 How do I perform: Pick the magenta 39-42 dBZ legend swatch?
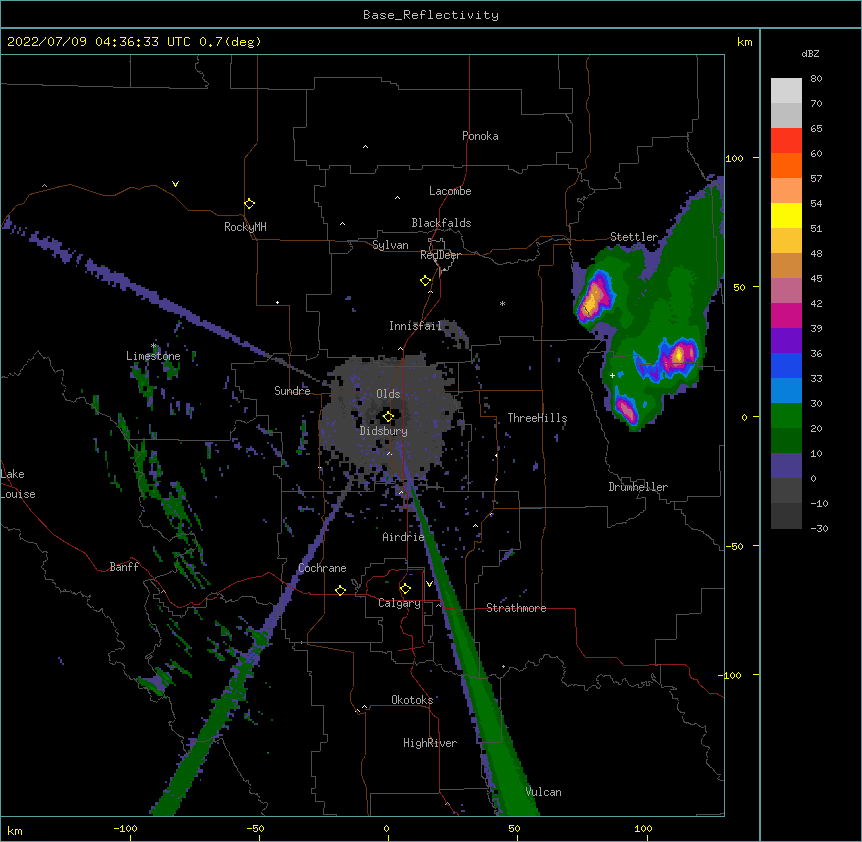click(x=786, y=315)
